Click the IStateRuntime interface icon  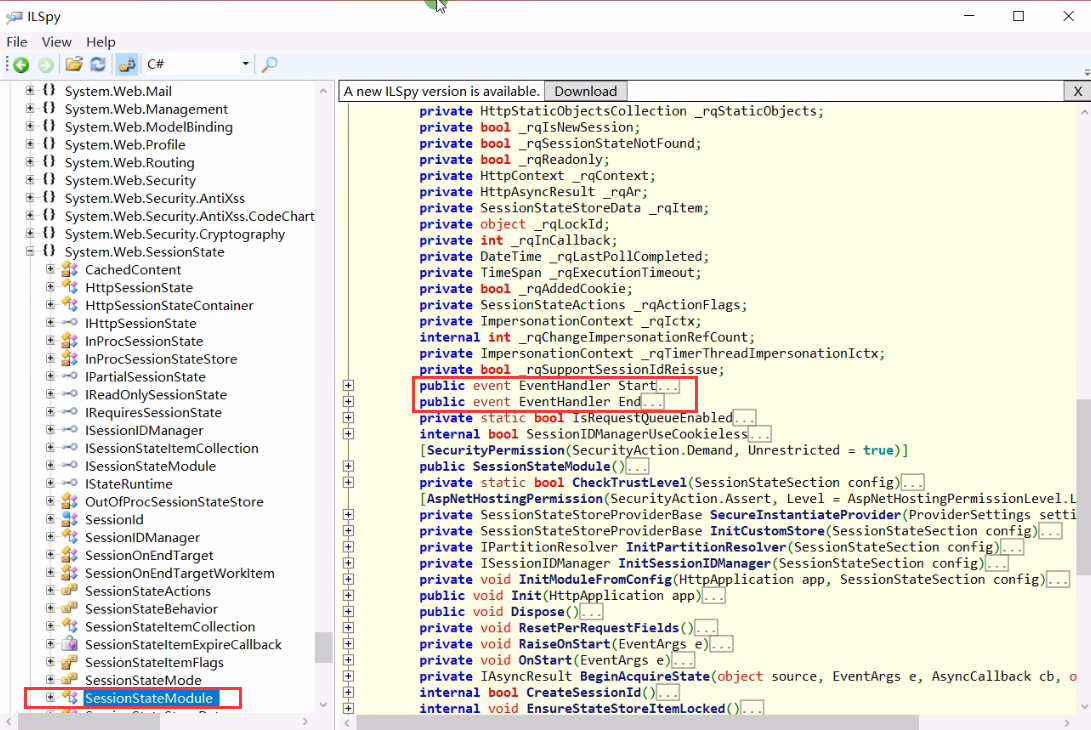point(69,483)
